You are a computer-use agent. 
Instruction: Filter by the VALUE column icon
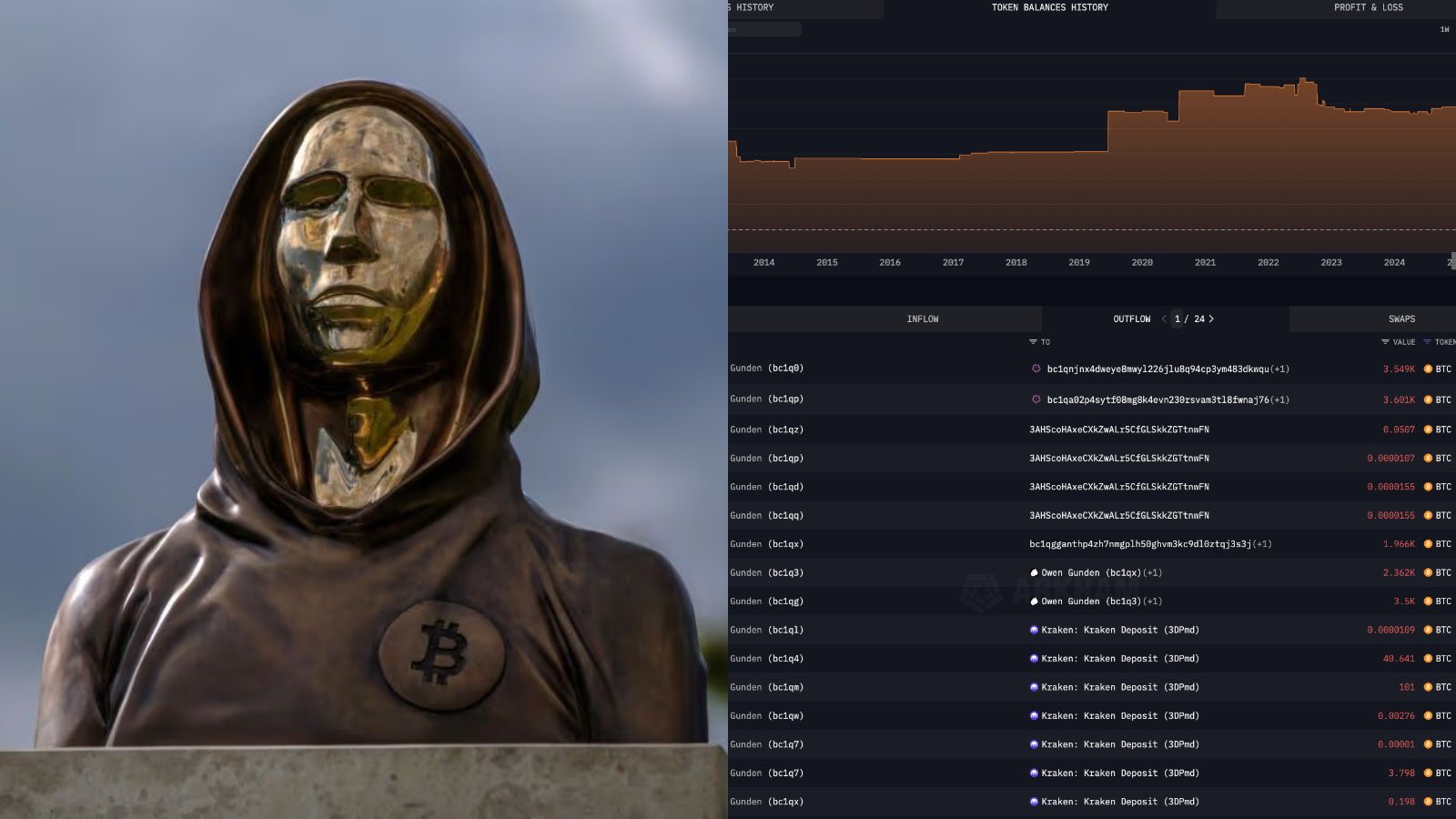1385,342
